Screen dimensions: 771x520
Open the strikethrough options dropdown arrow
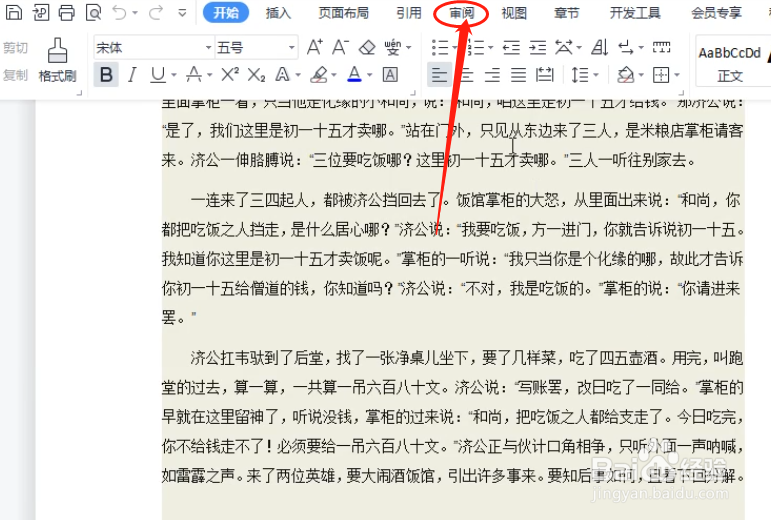[210, 75]
